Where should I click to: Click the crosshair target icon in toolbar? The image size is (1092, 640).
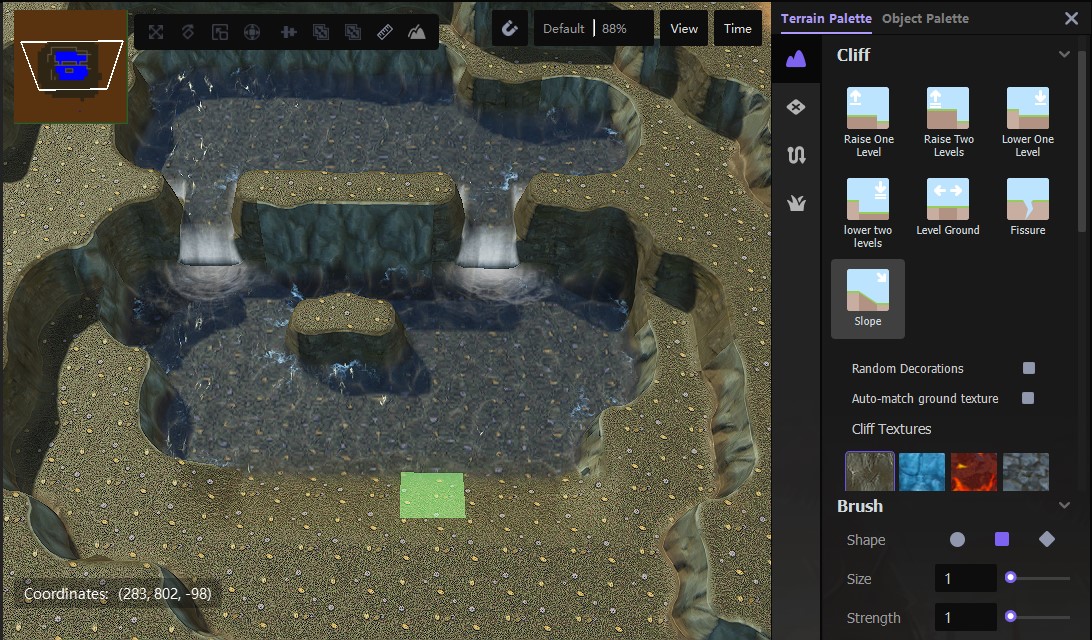pyautogui.click(x=252, y=32)
